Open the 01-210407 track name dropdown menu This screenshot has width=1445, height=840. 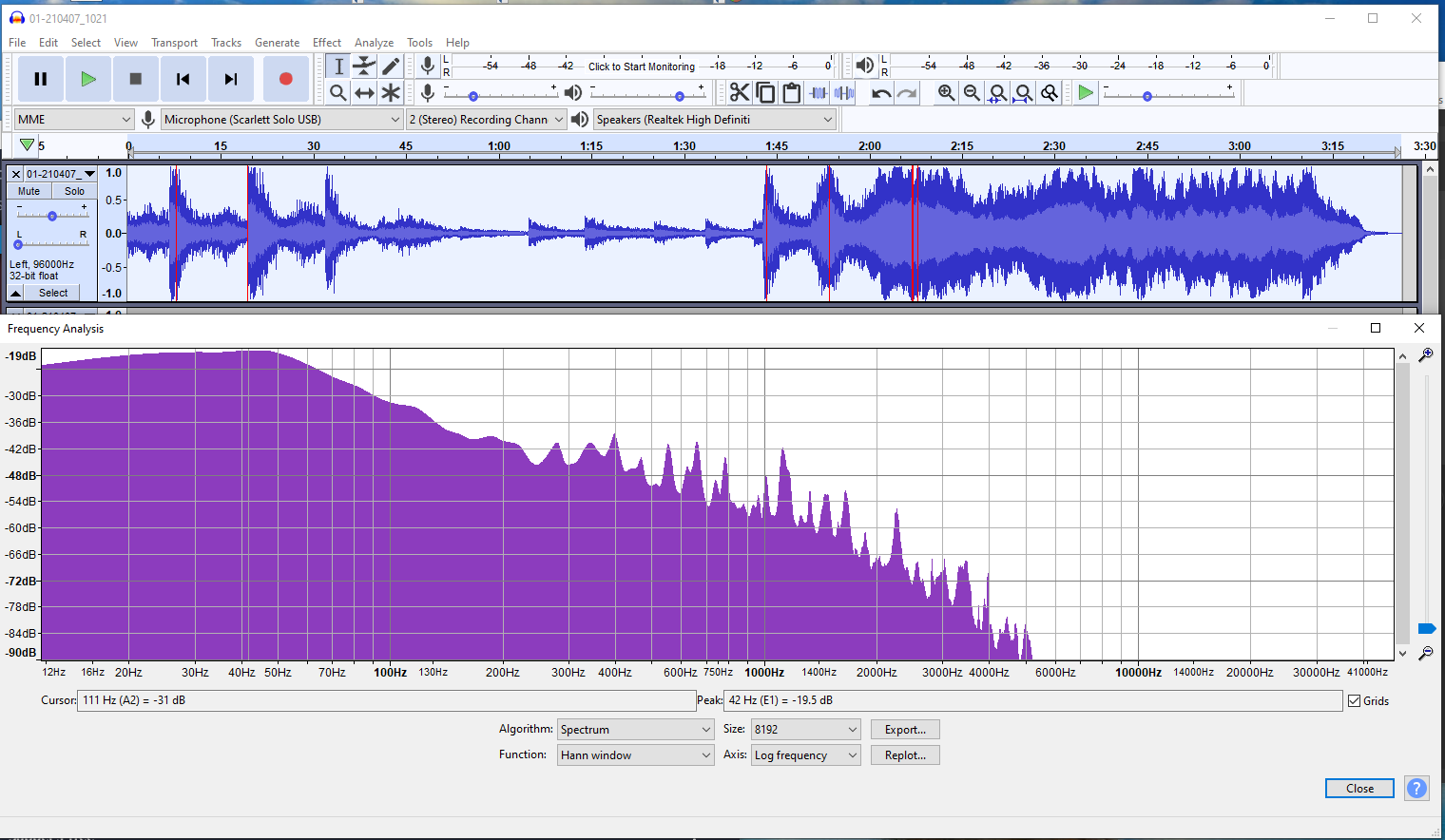point(61,174)
